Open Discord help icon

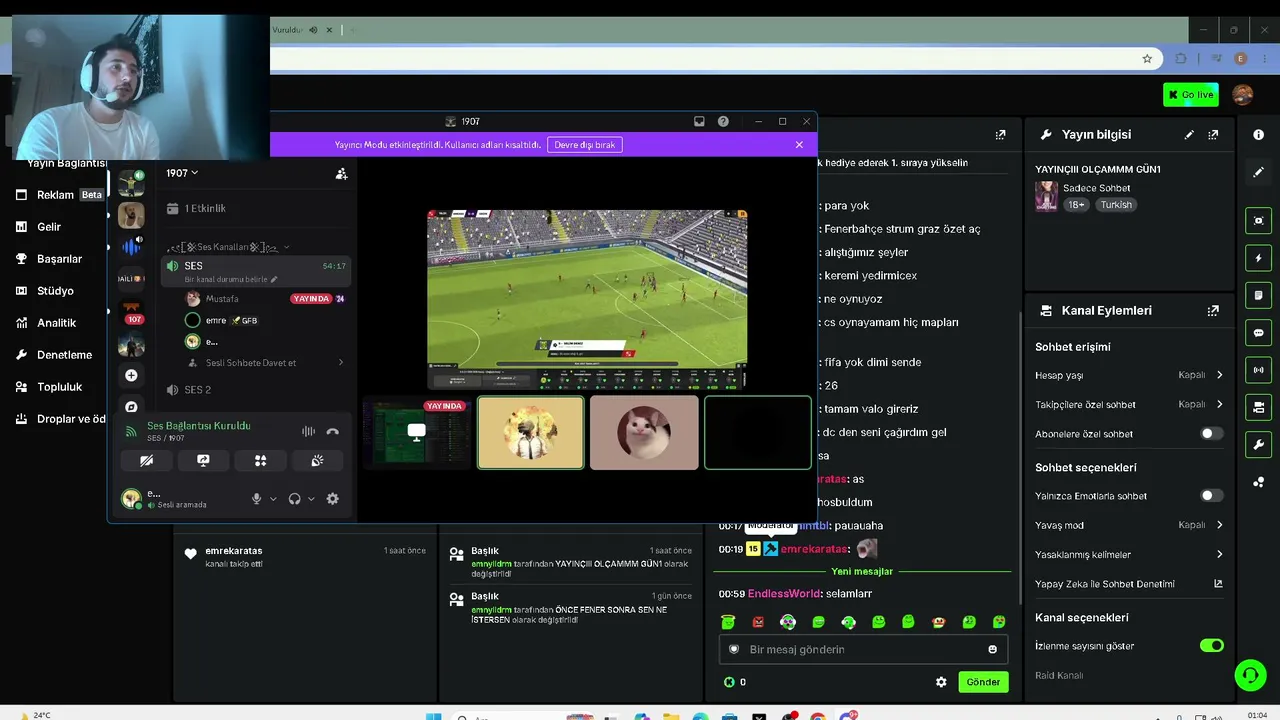click(x=723, y=121)
